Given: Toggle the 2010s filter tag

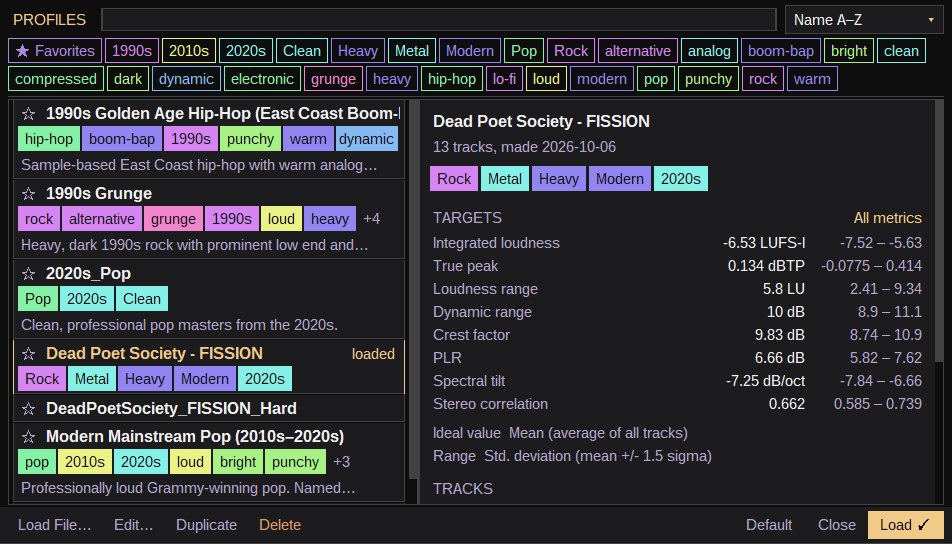Looking at the screenshot, I should [x=189, y=51].
